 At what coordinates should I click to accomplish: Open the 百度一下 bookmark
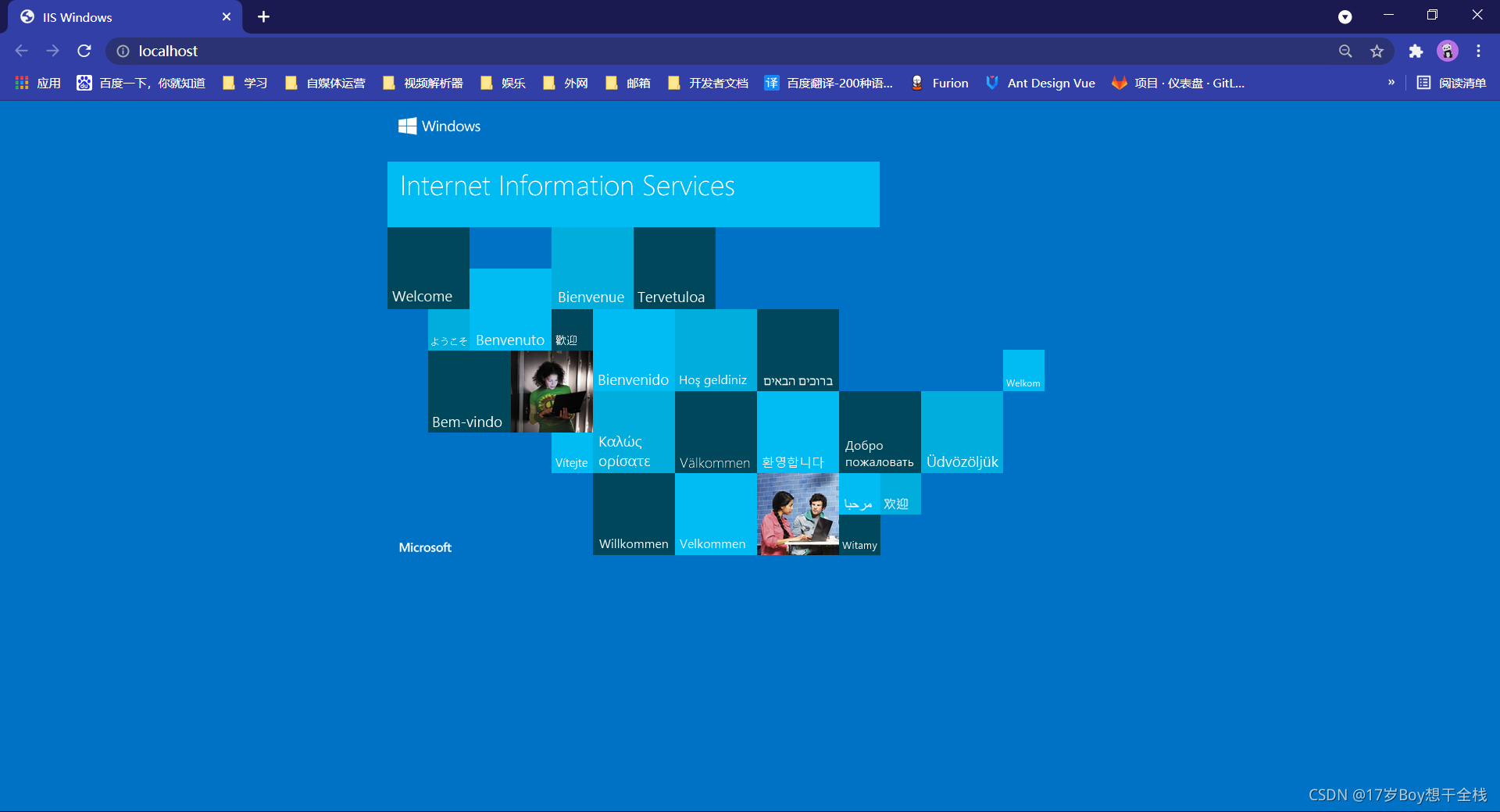pos(141,83)
